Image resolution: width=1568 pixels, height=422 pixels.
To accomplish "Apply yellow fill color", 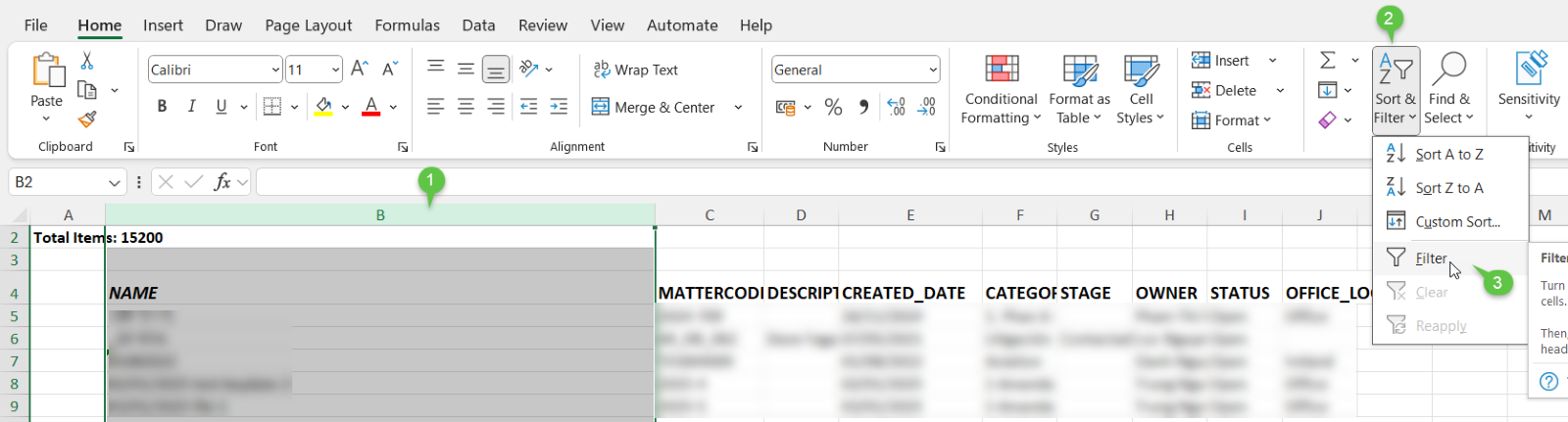I will click(323, 107).
